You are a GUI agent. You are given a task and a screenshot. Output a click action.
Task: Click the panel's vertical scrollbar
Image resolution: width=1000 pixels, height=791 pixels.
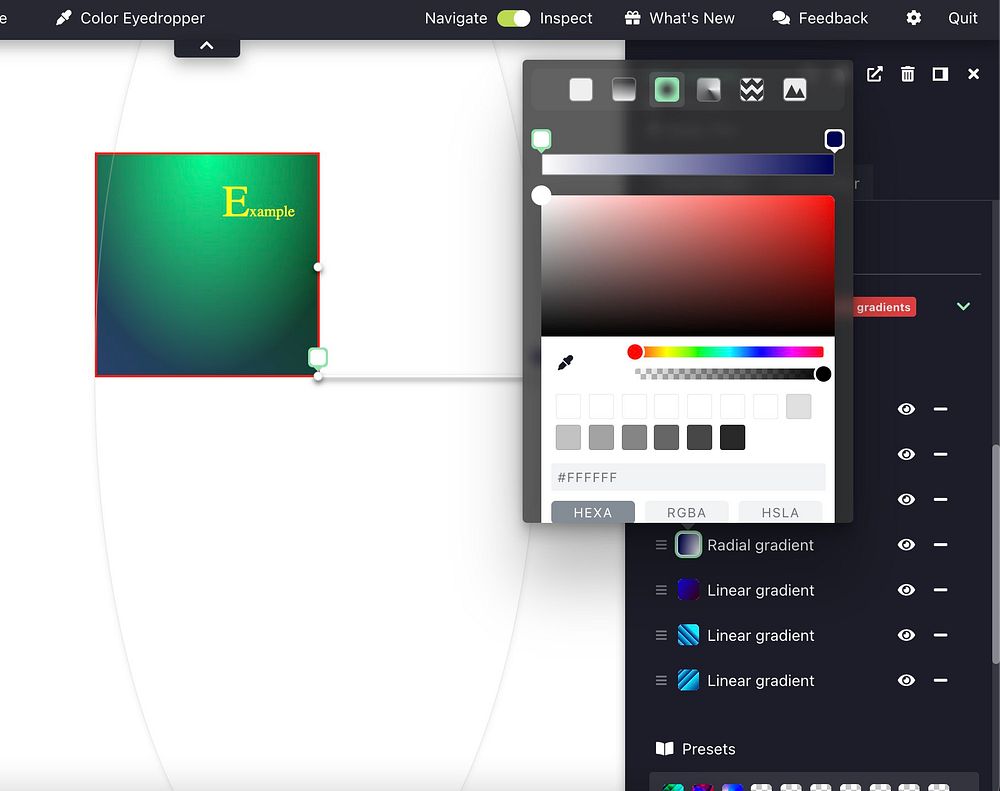point(996,554)
